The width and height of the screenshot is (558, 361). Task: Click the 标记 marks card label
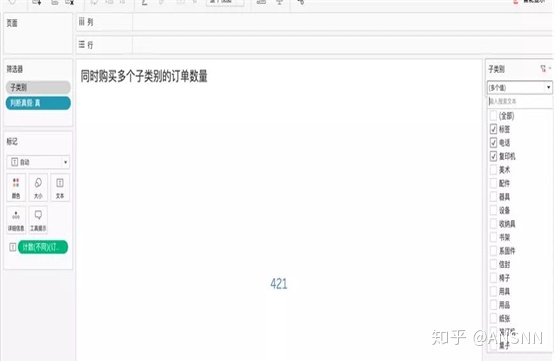click(12, 141)
